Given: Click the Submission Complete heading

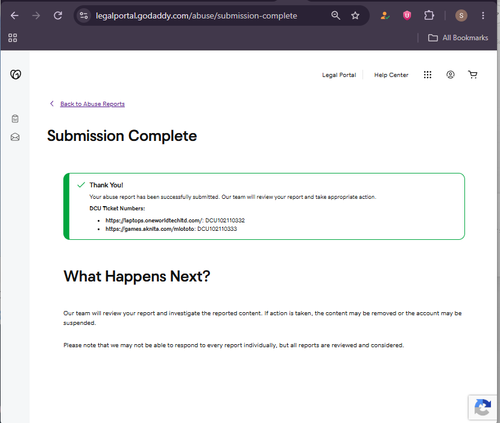Looking at the screenshot, I should [x=122, y=136].
